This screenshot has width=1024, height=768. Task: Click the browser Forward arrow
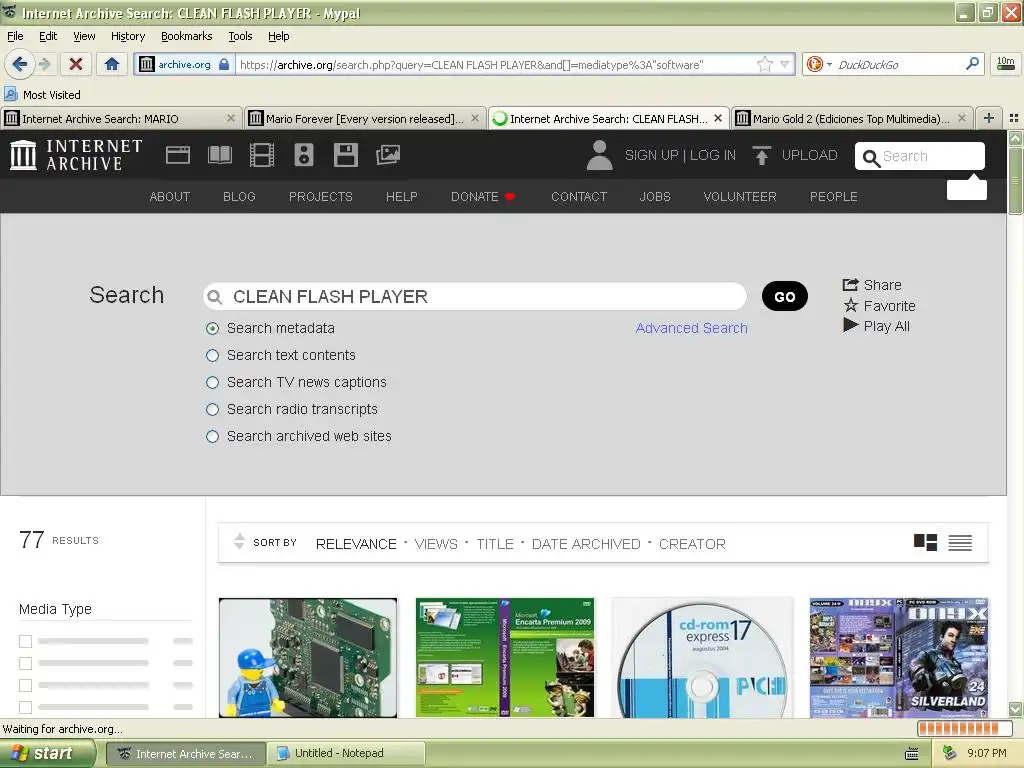pos(44,64)
